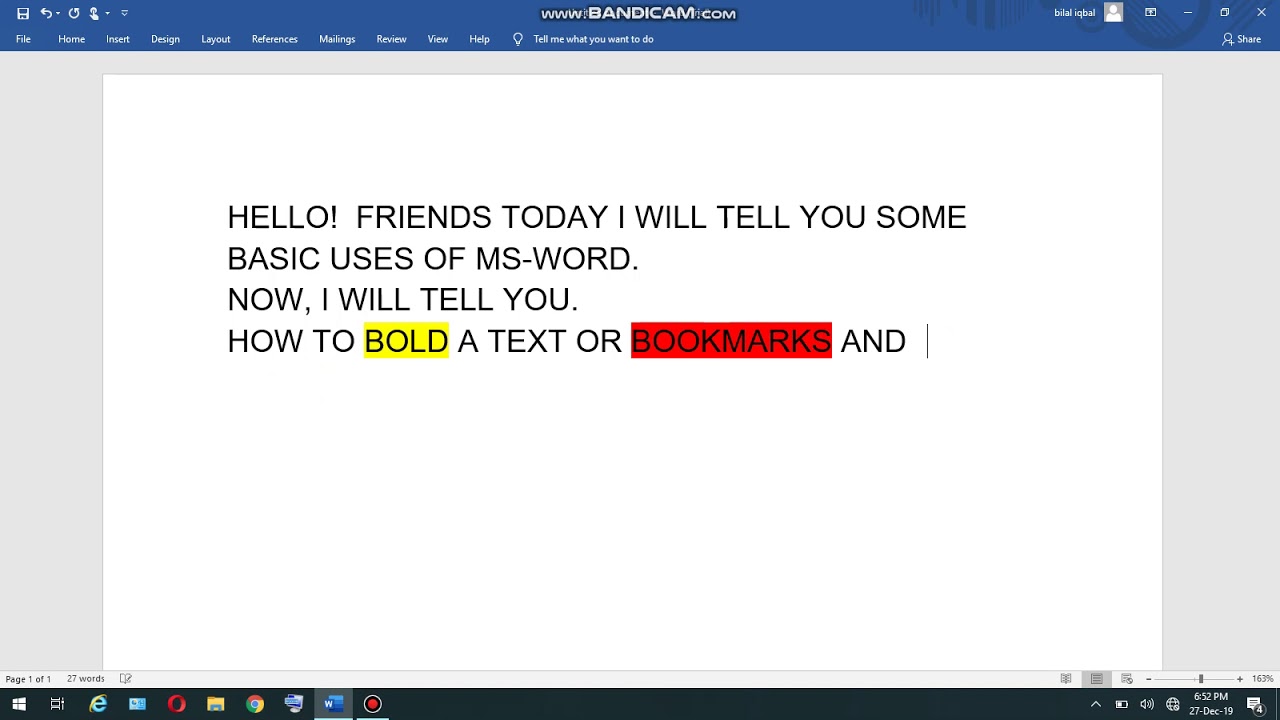Open Touch/Mouse mode dropdown arrow
1280x720 pixels.
[107, 13]
